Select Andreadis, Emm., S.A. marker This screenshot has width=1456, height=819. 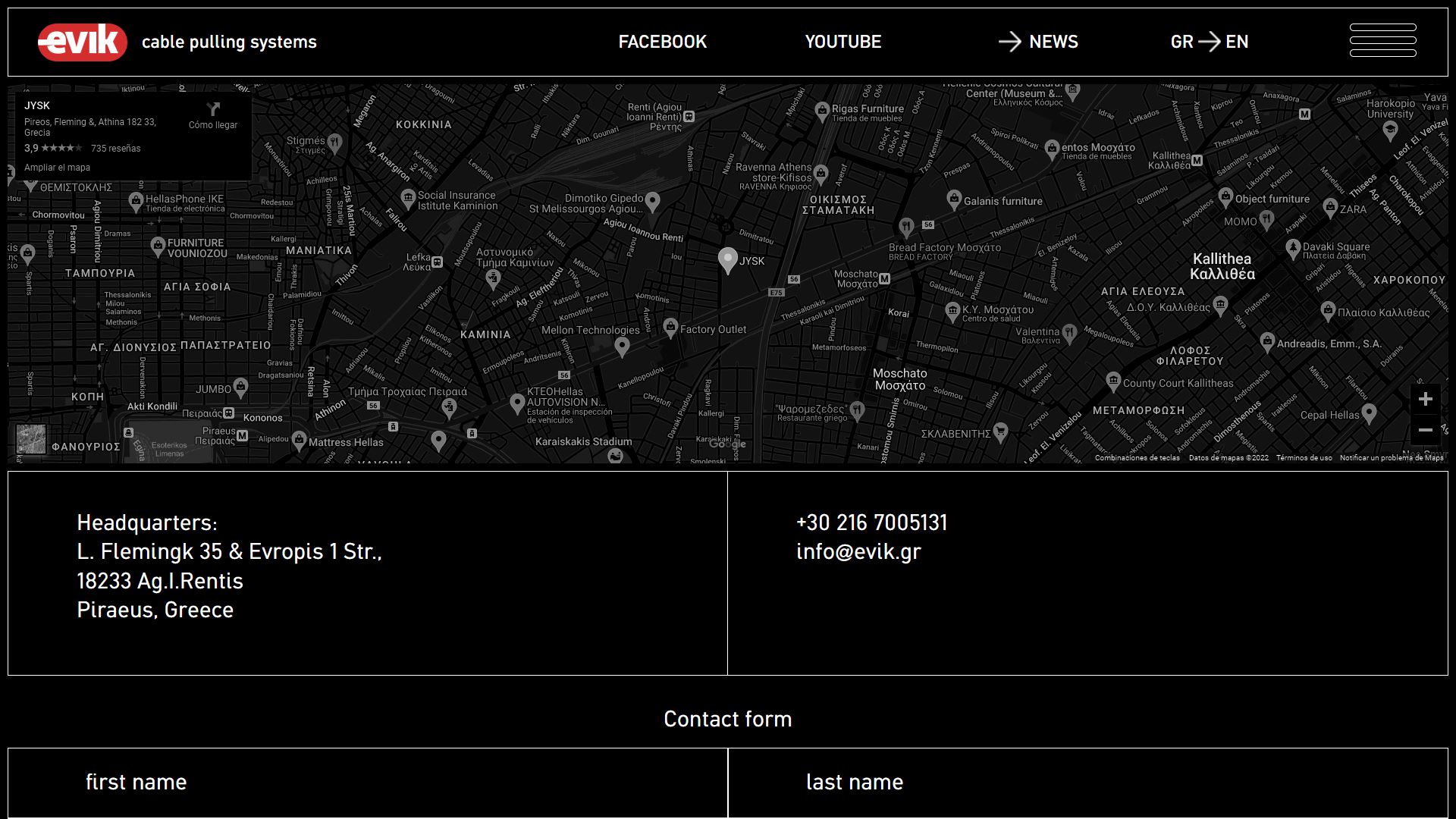(x=1266, y=343)
